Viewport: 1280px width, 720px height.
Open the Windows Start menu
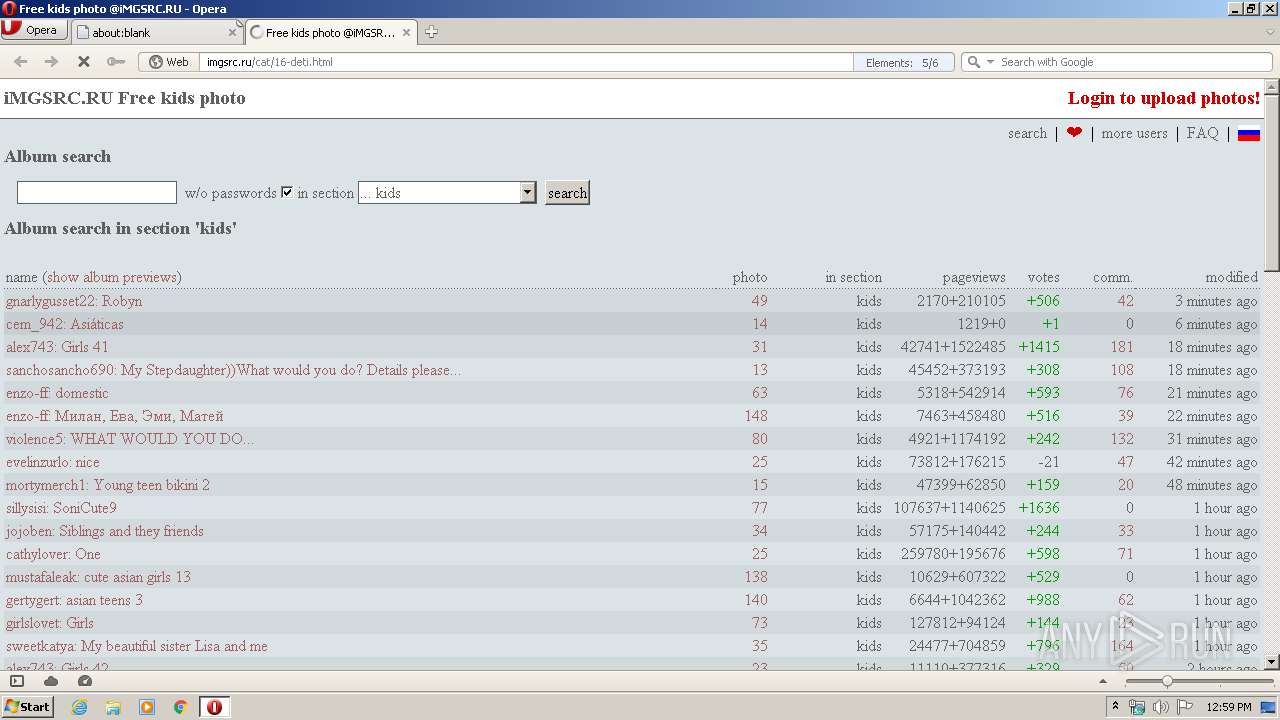[x=28, y=707]
